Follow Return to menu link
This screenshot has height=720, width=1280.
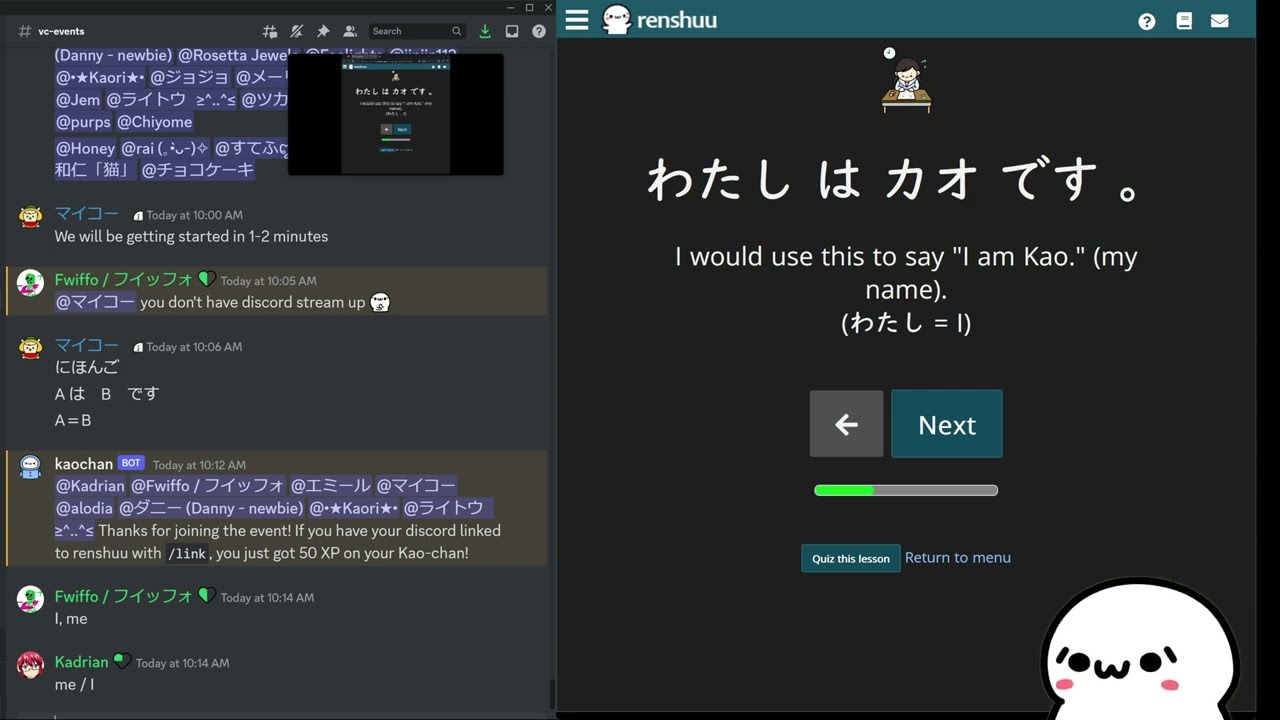point(958,557)
